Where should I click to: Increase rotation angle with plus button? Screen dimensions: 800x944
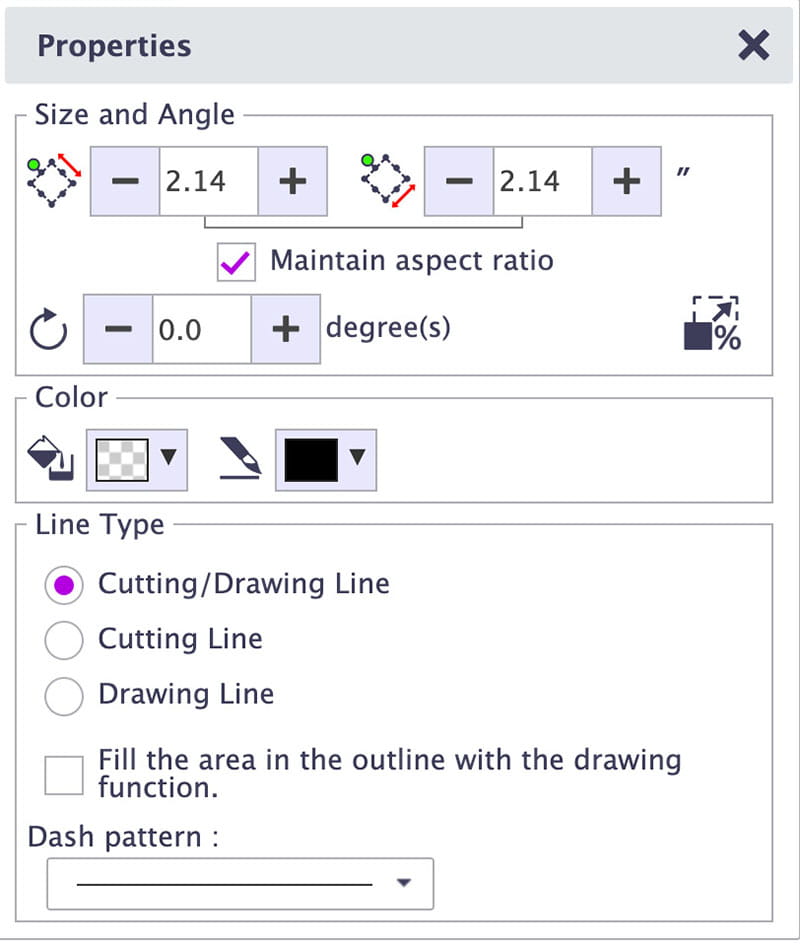(286, 329)
